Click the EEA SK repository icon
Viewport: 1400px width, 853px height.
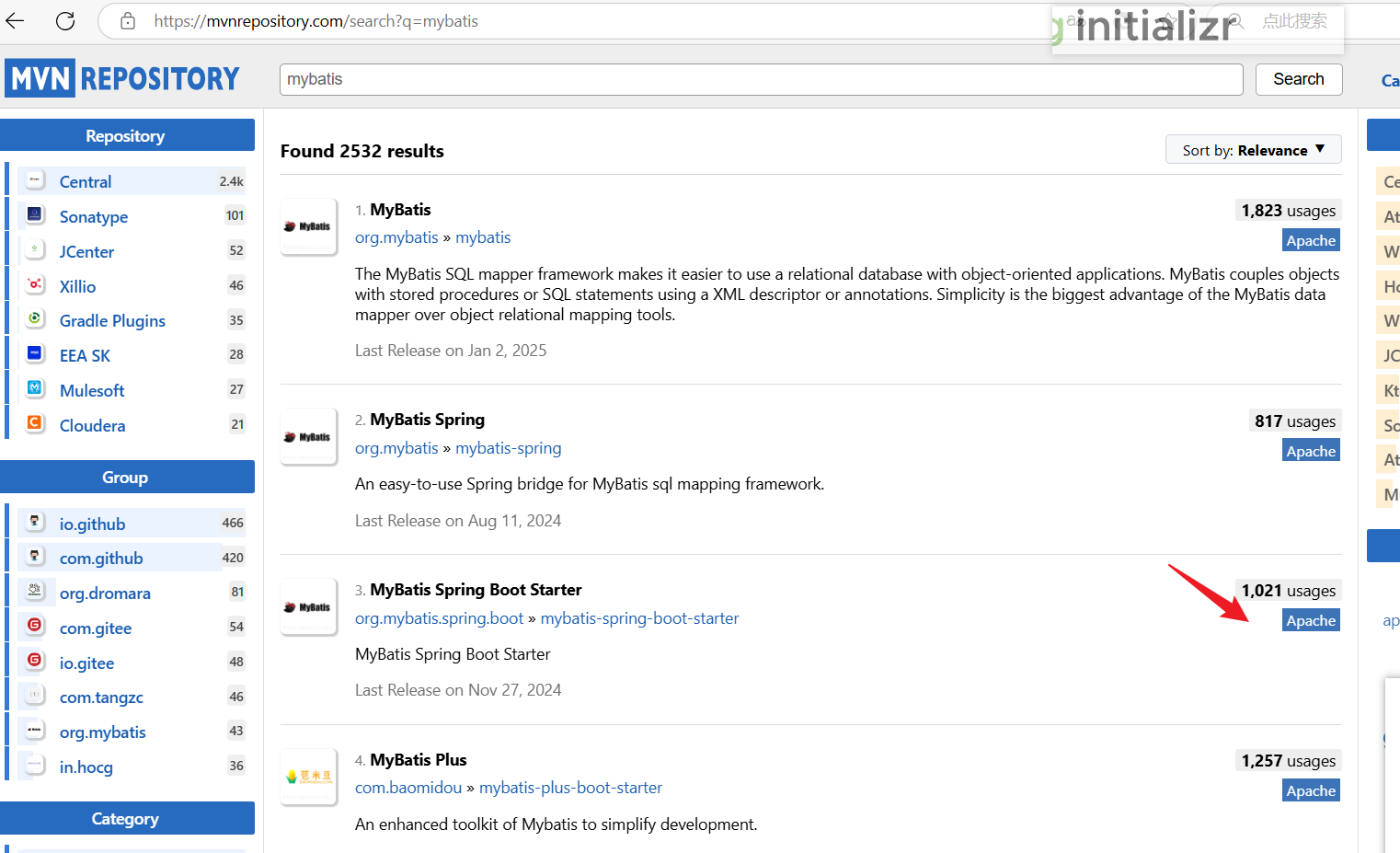[x=35, y=354]
